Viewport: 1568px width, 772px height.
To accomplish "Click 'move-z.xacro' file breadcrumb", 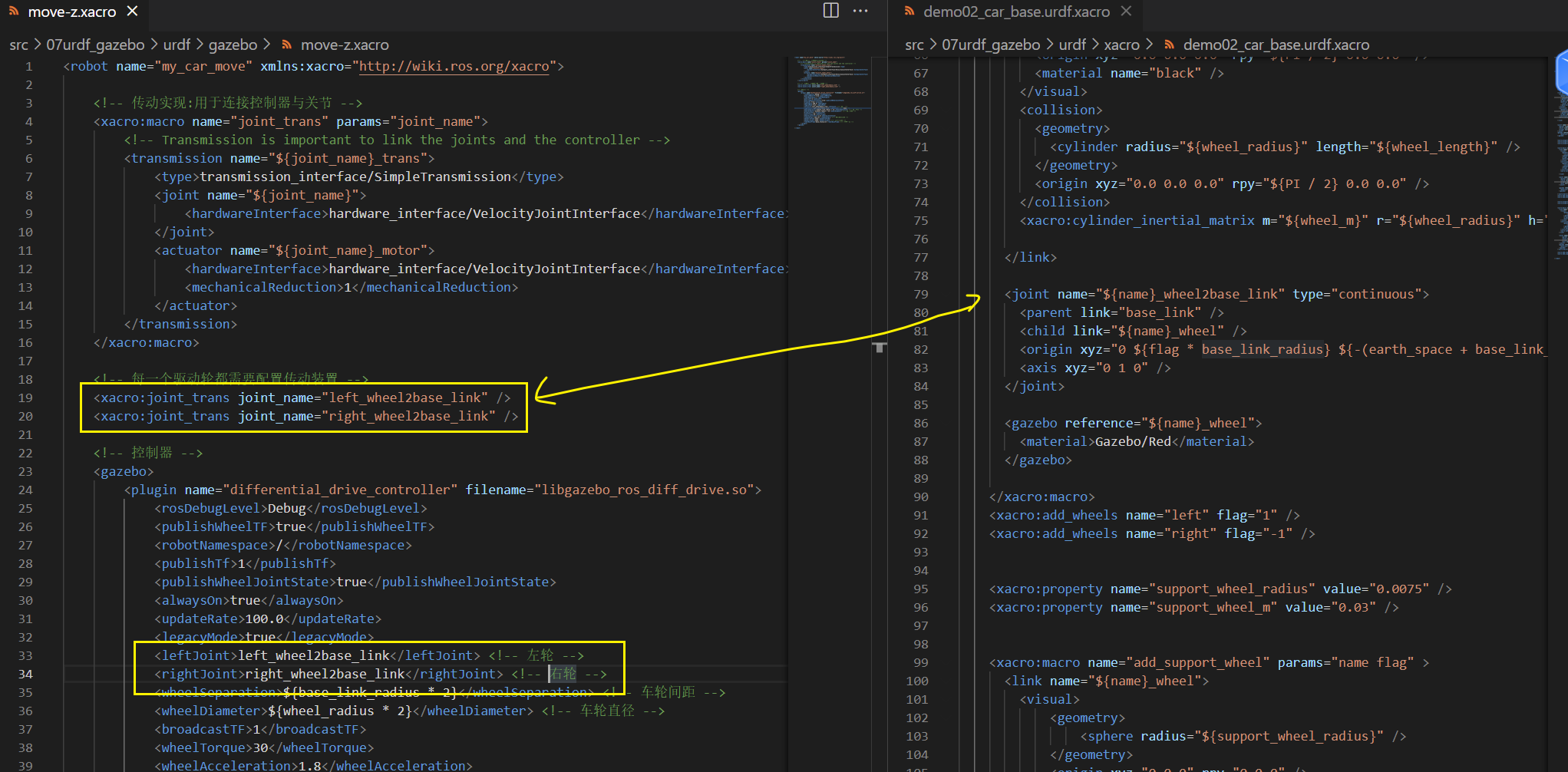I will [345, 45].
